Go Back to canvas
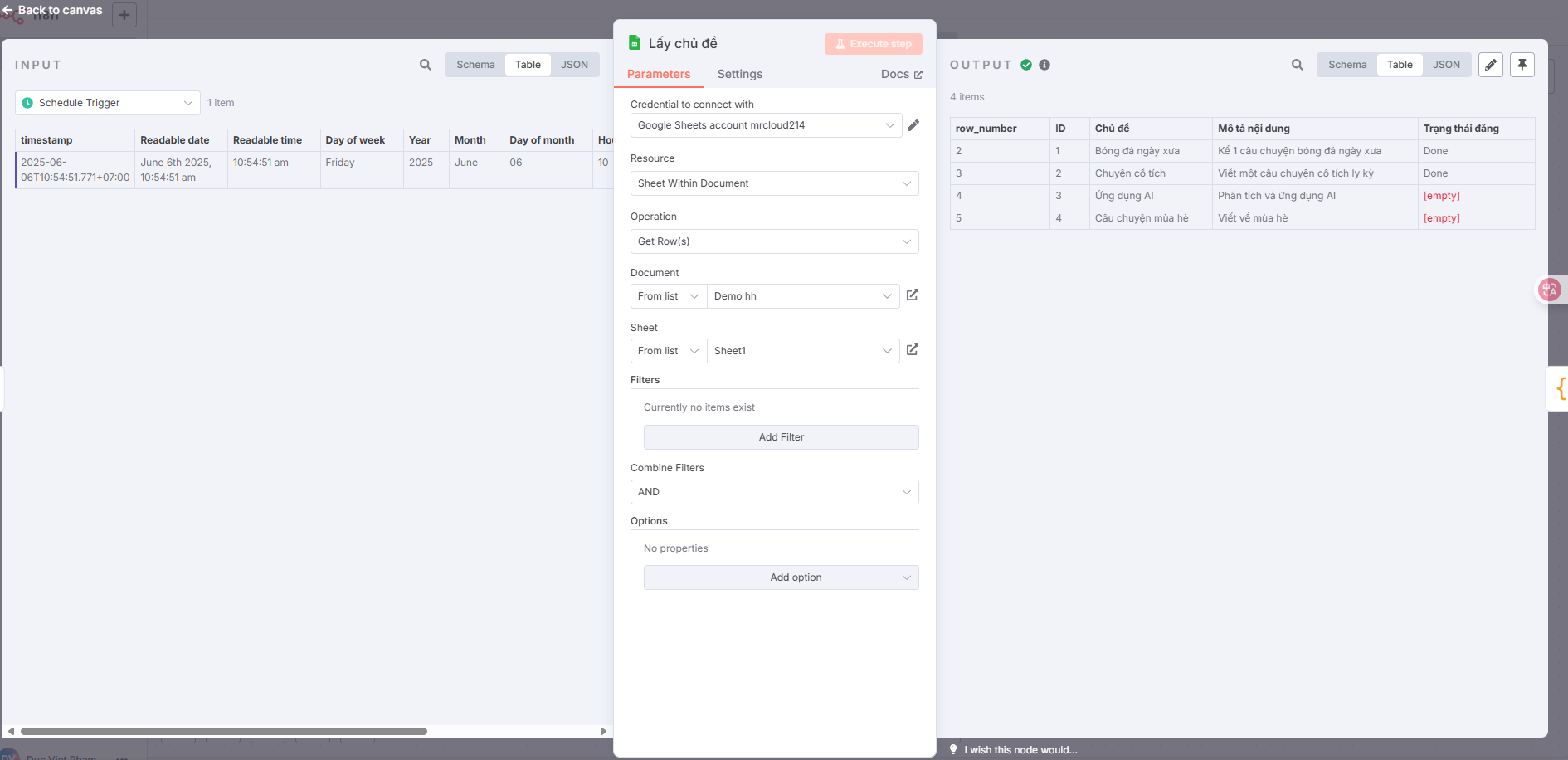This screenshot has width=1568, height=760. point(52,10)
